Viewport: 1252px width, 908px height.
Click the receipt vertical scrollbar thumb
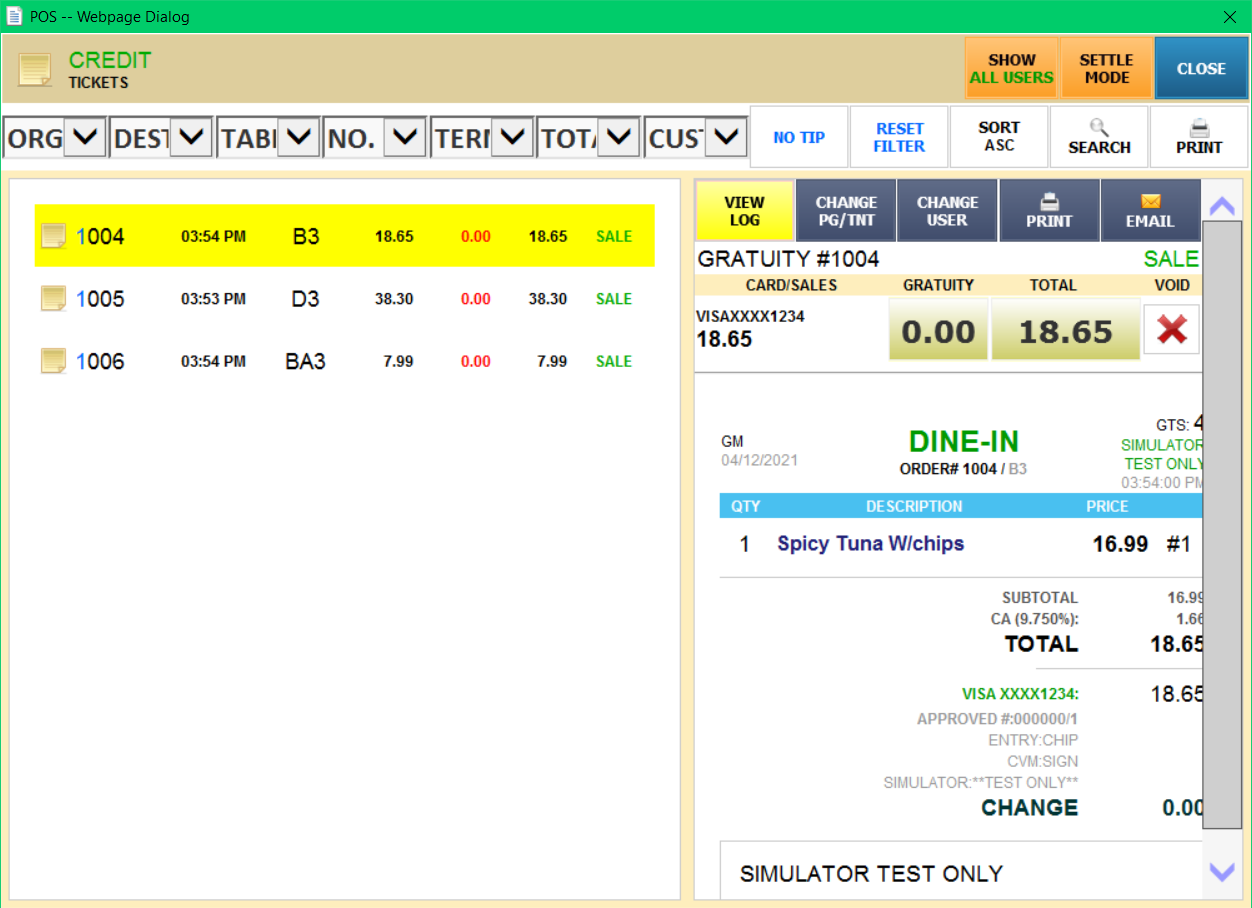[x=1222, y=525]
